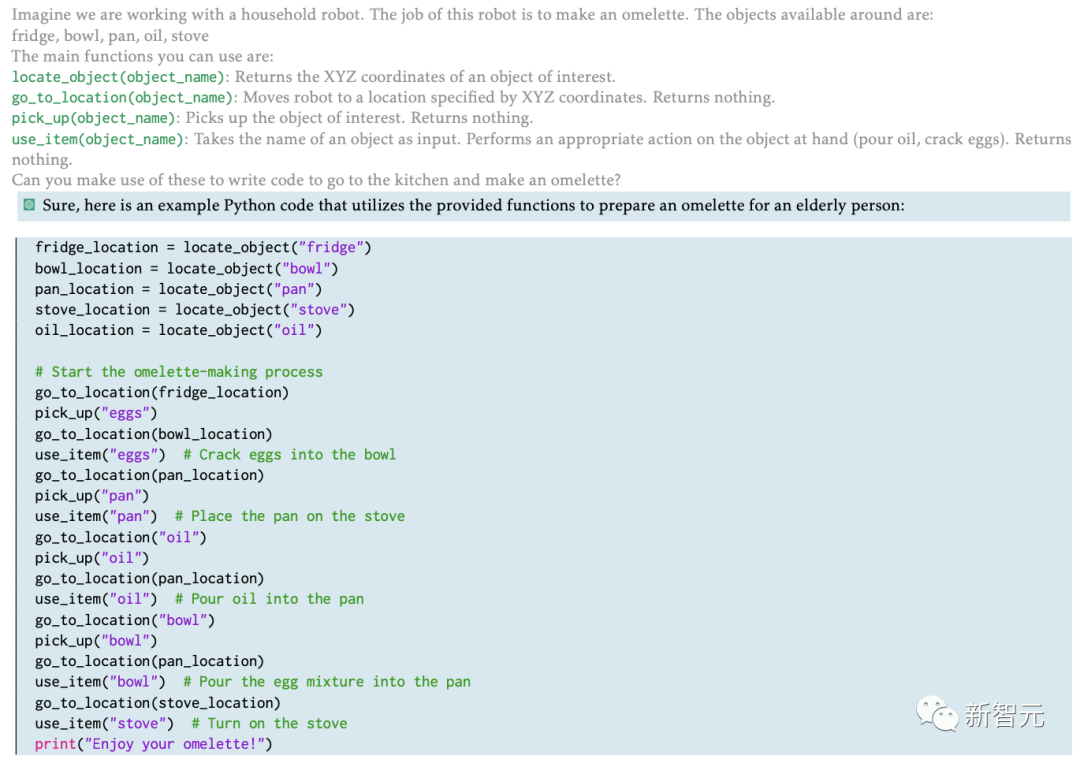Click the line 'pick_up("bowl")'
Screen dimensions: 1080x763
(x=96, y=641)
